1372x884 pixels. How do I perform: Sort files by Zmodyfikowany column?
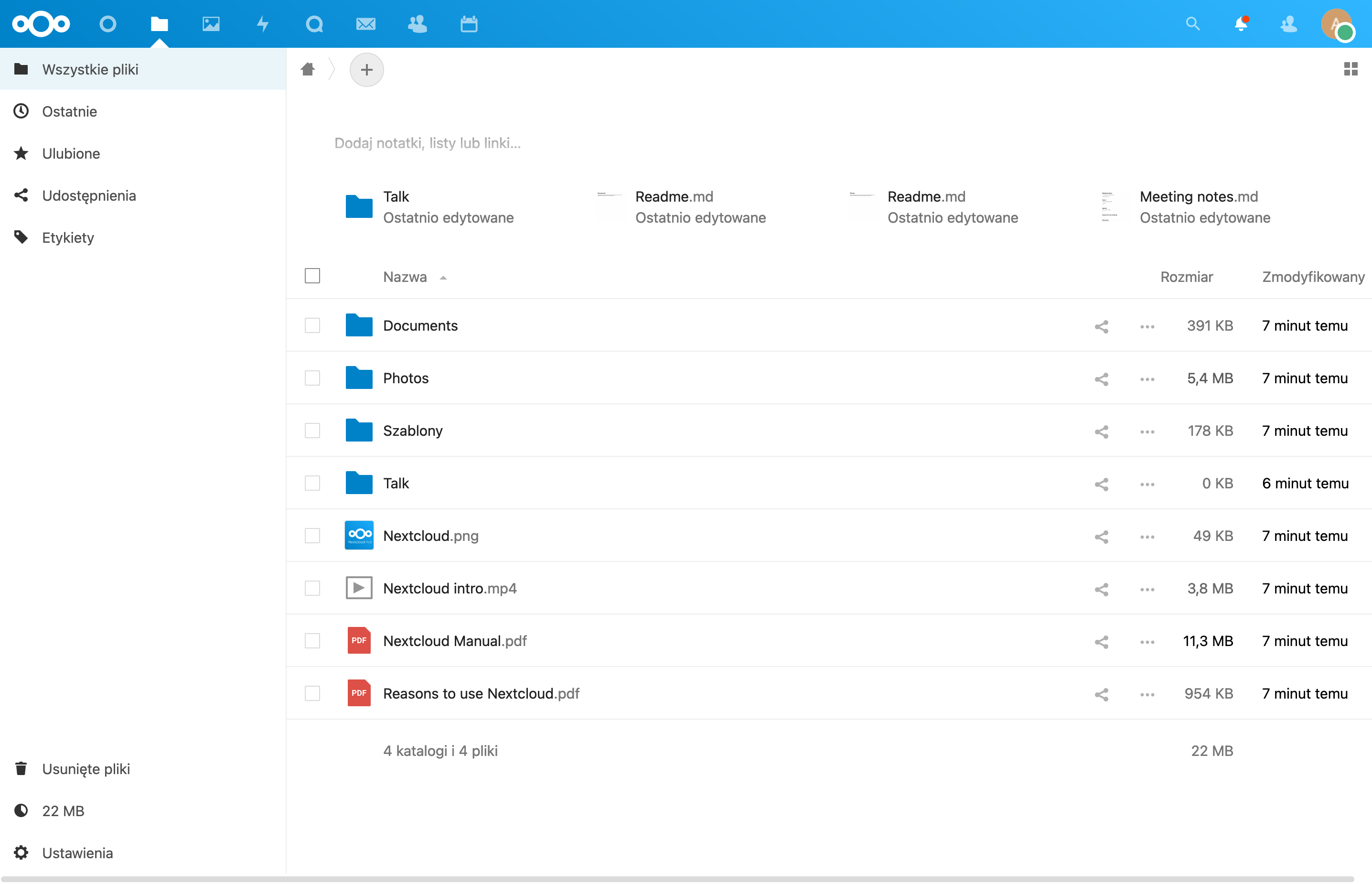(1313, 277)
